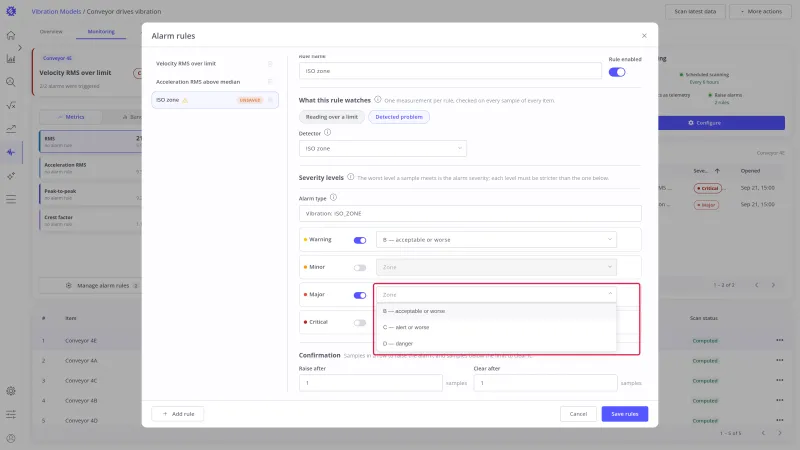Select Reading over a limit option
This screenshot has width=800, height=450.
coord(332,117)
